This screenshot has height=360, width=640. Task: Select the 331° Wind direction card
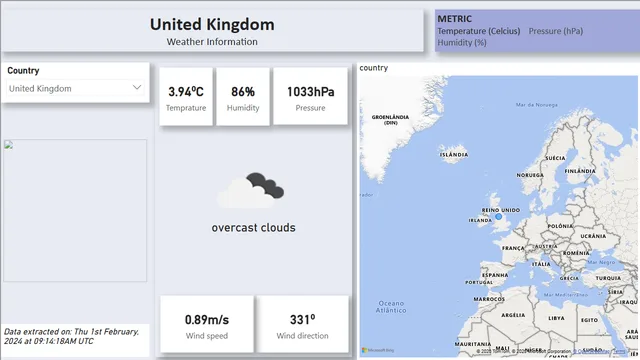302,324
